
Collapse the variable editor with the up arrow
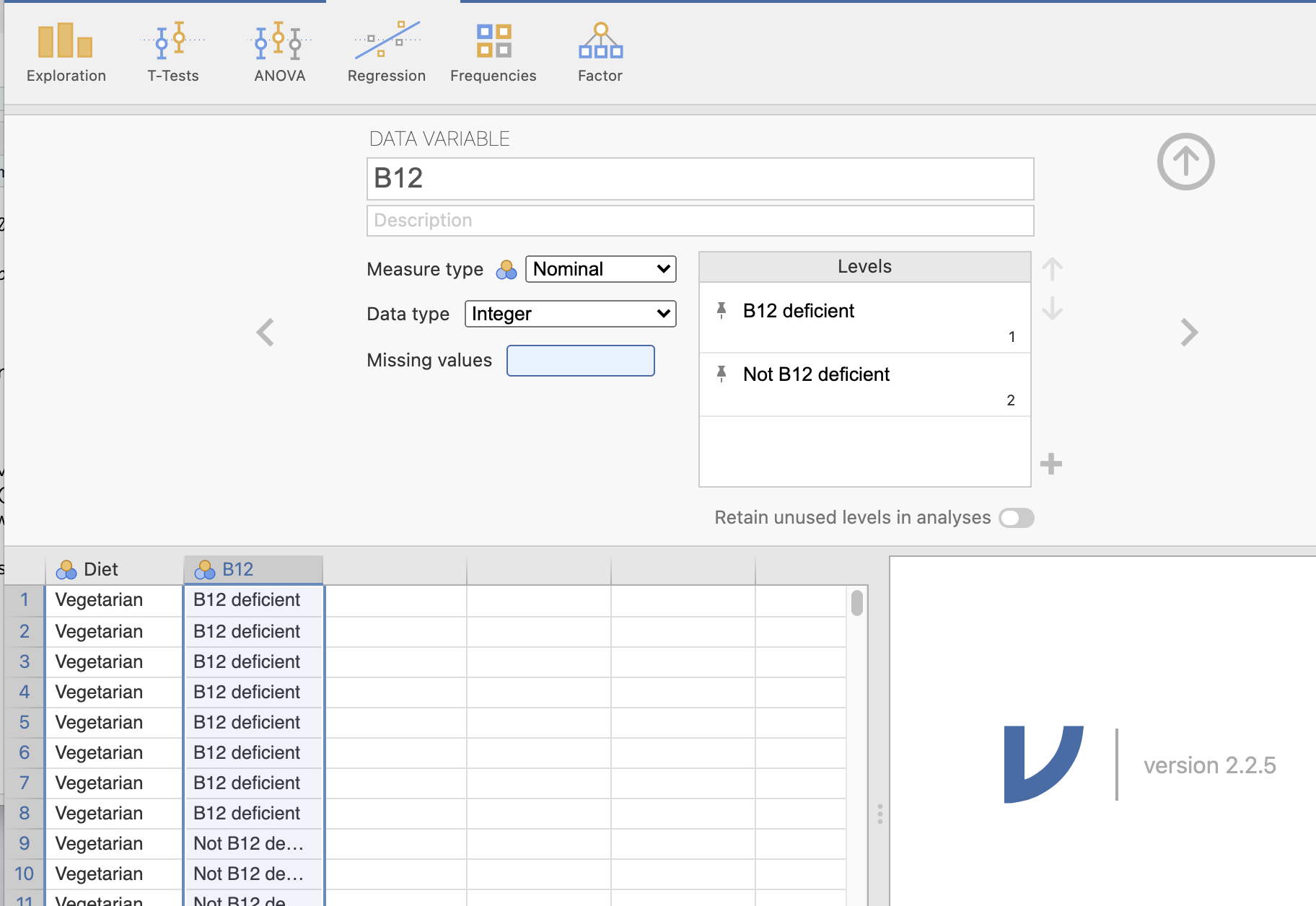[1185, 162]
